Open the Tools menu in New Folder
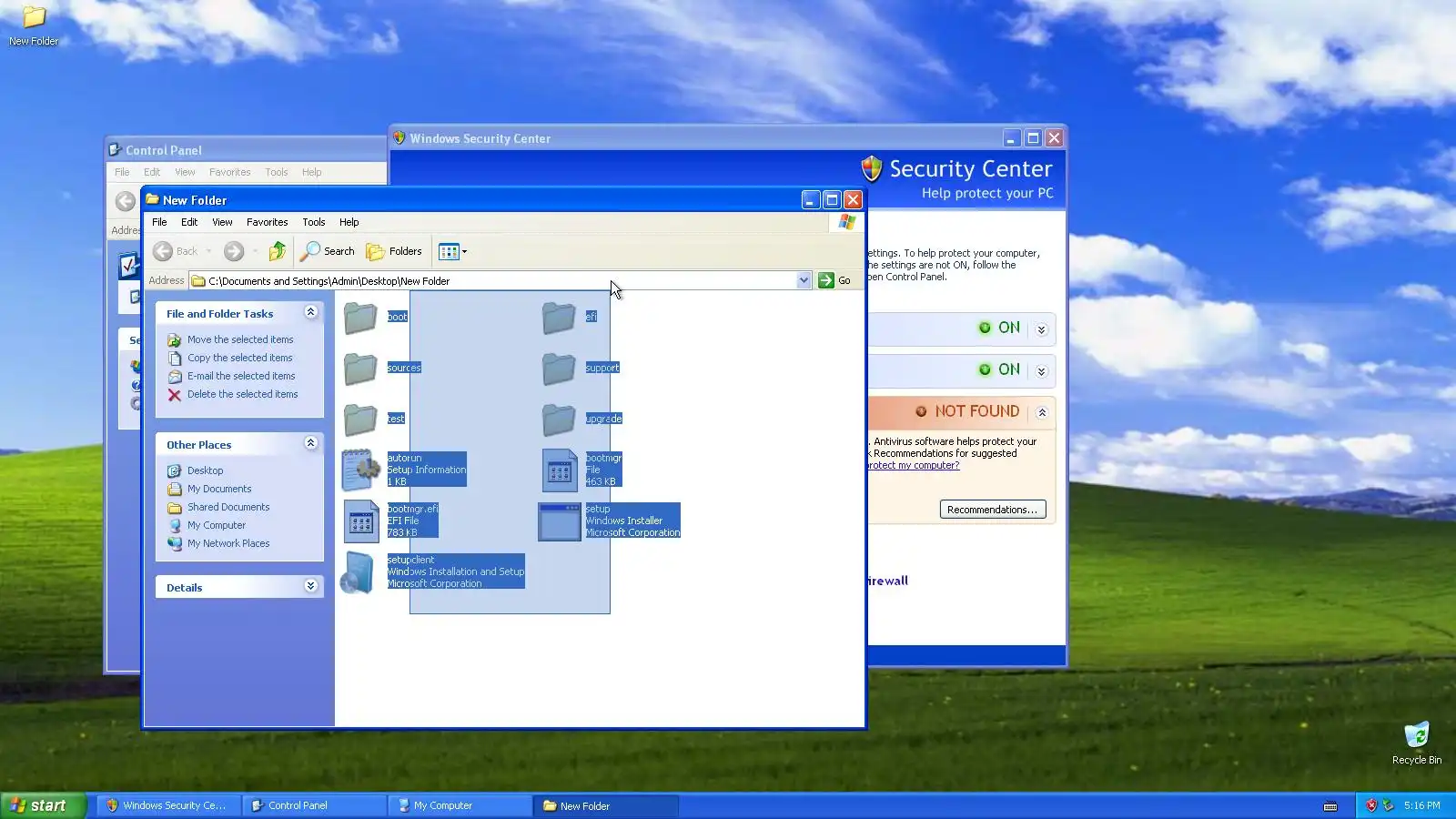1456x819 pixels. [x=314, y=222]
